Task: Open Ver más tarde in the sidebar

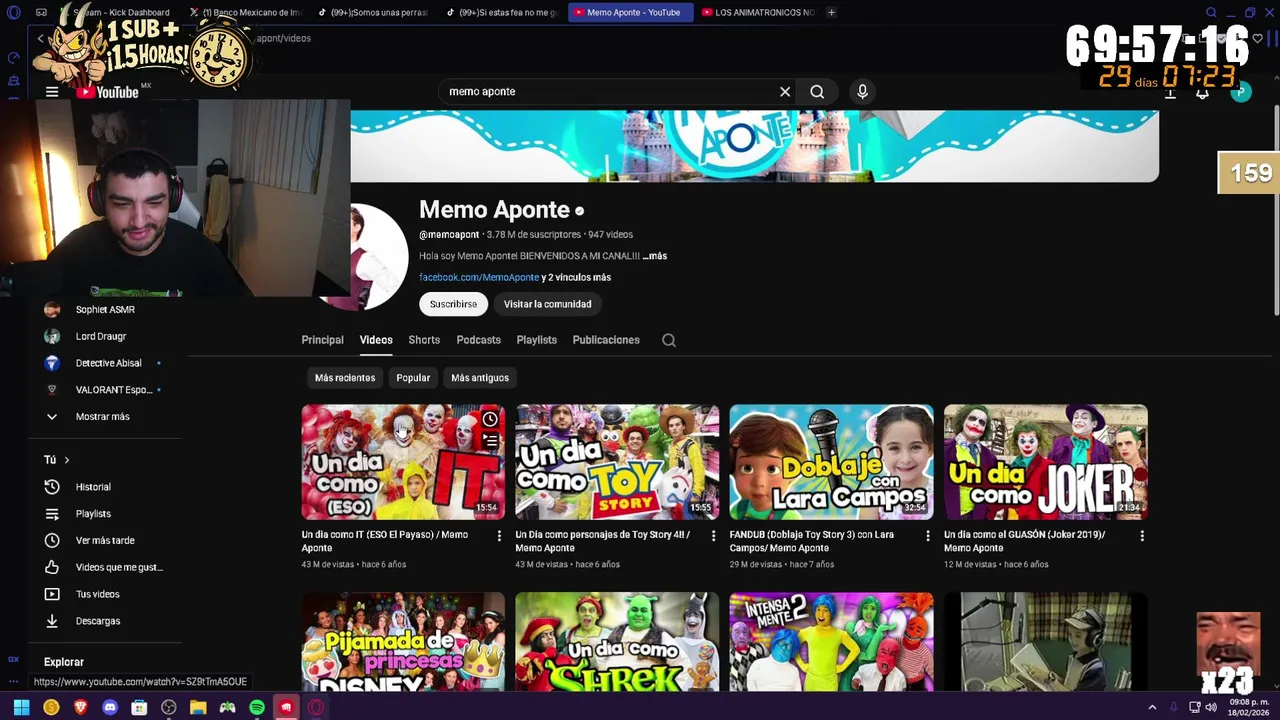Action: (105, 540)
